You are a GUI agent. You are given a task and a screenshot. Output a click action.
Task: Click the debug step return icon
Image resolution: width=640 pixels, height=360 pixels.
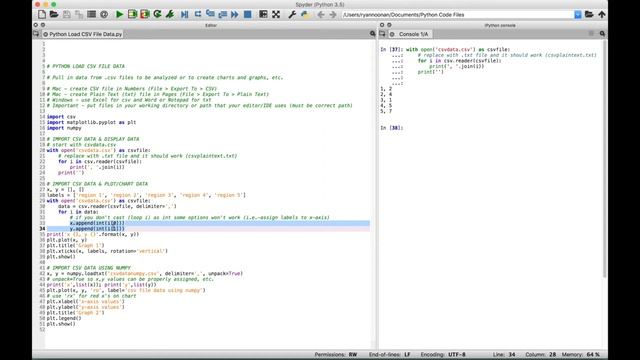point(222,14)
